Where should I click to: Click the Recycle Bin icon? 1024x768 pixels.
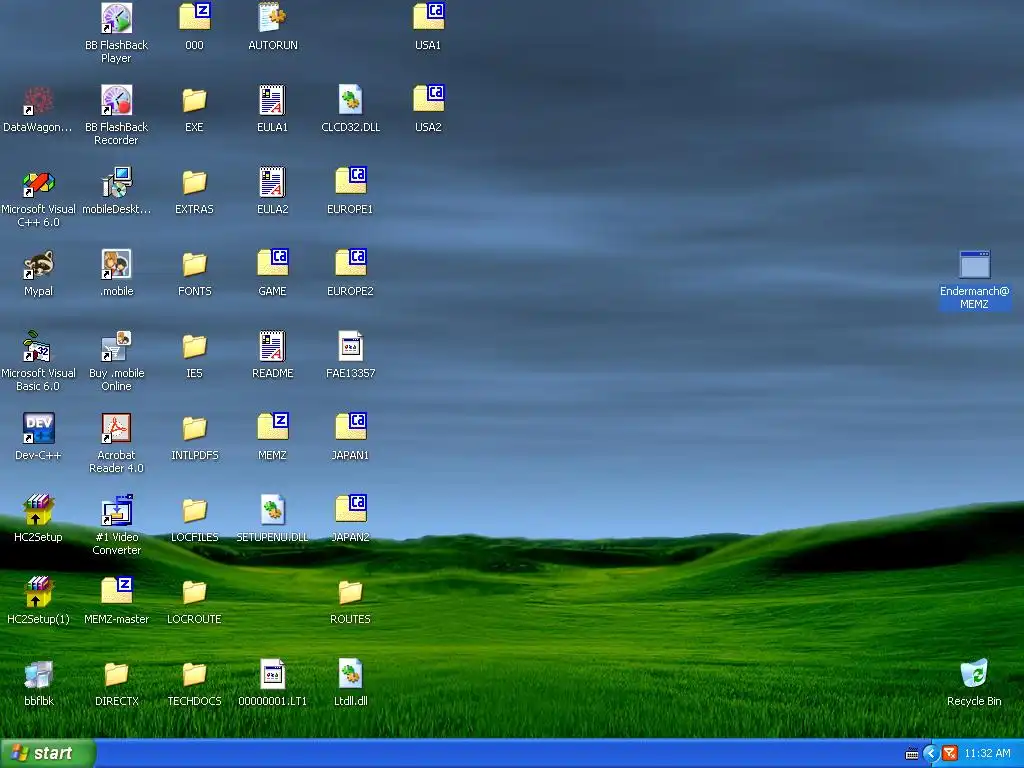pos(974,674)
